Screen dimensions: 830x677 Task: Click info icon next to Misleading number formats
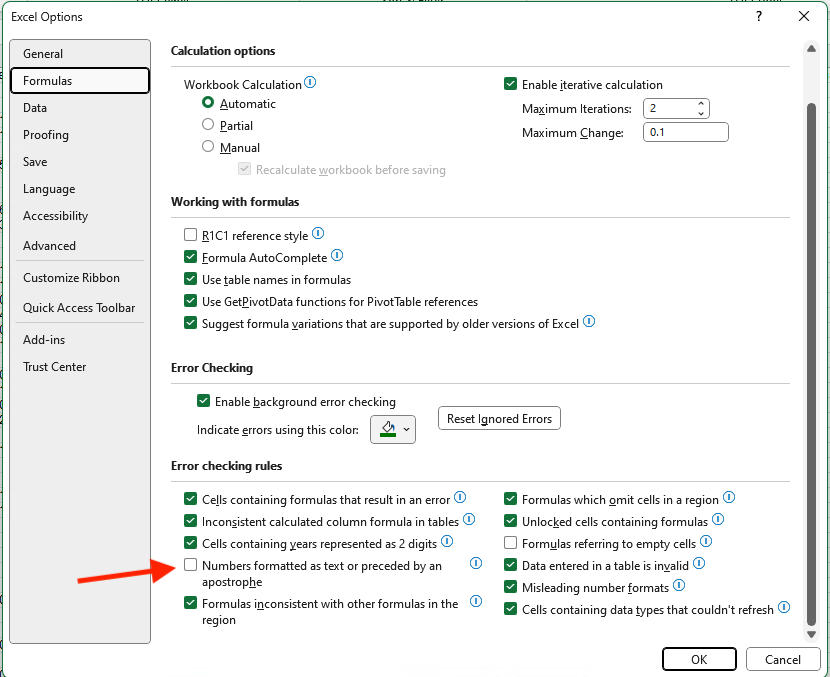coord(679,586)
